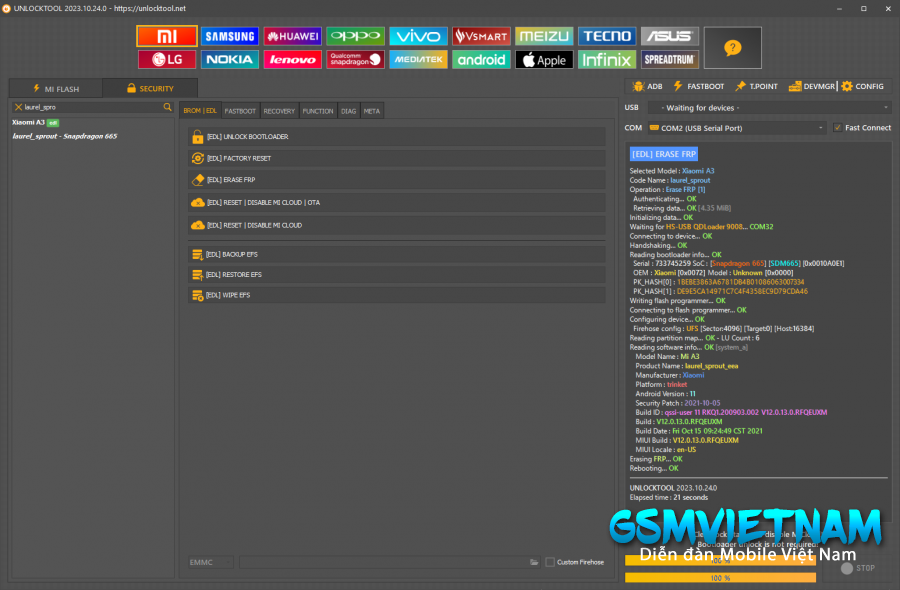Select the Apple brand icon

[544, 59]
